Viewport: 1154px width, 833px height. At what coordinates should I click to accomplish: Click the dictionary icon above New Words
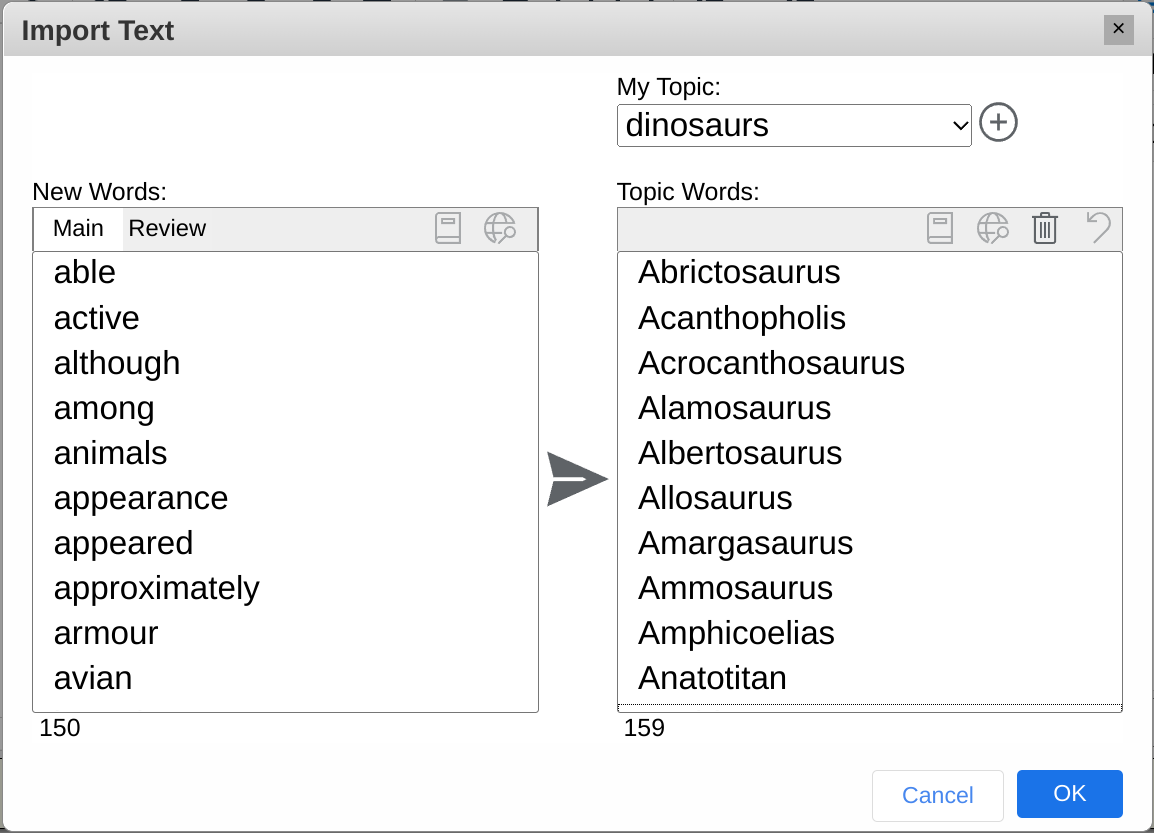tap(447, 228)
